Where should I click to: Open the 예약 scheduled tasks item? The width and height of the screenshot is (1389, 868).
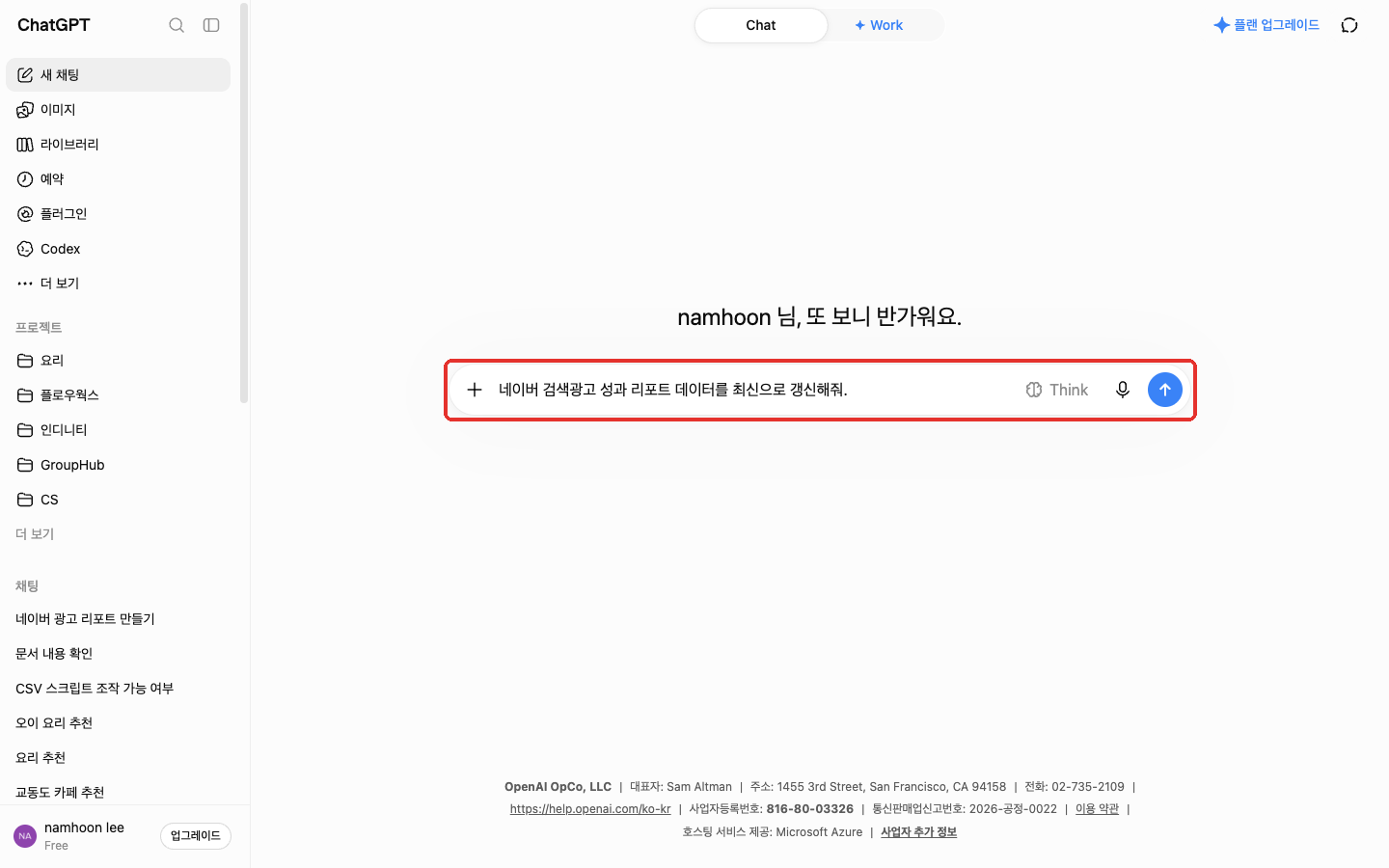click(118, 179)
